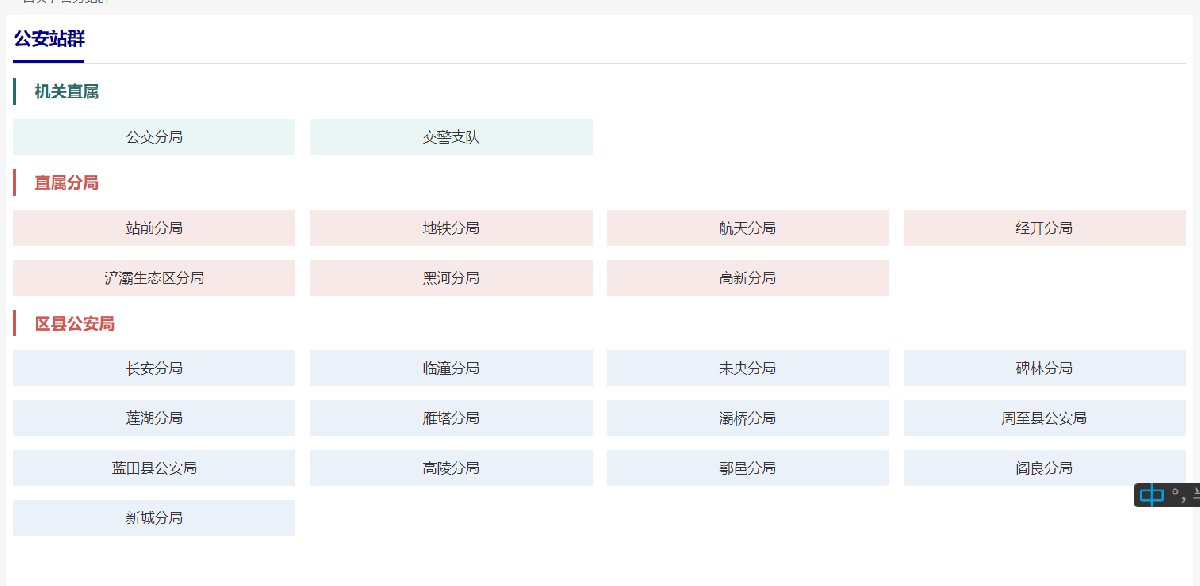This screenshot has height=586, width=1200.
Task: Click the 中 input method indicator icon
Action: click(x=1152, y=494)
